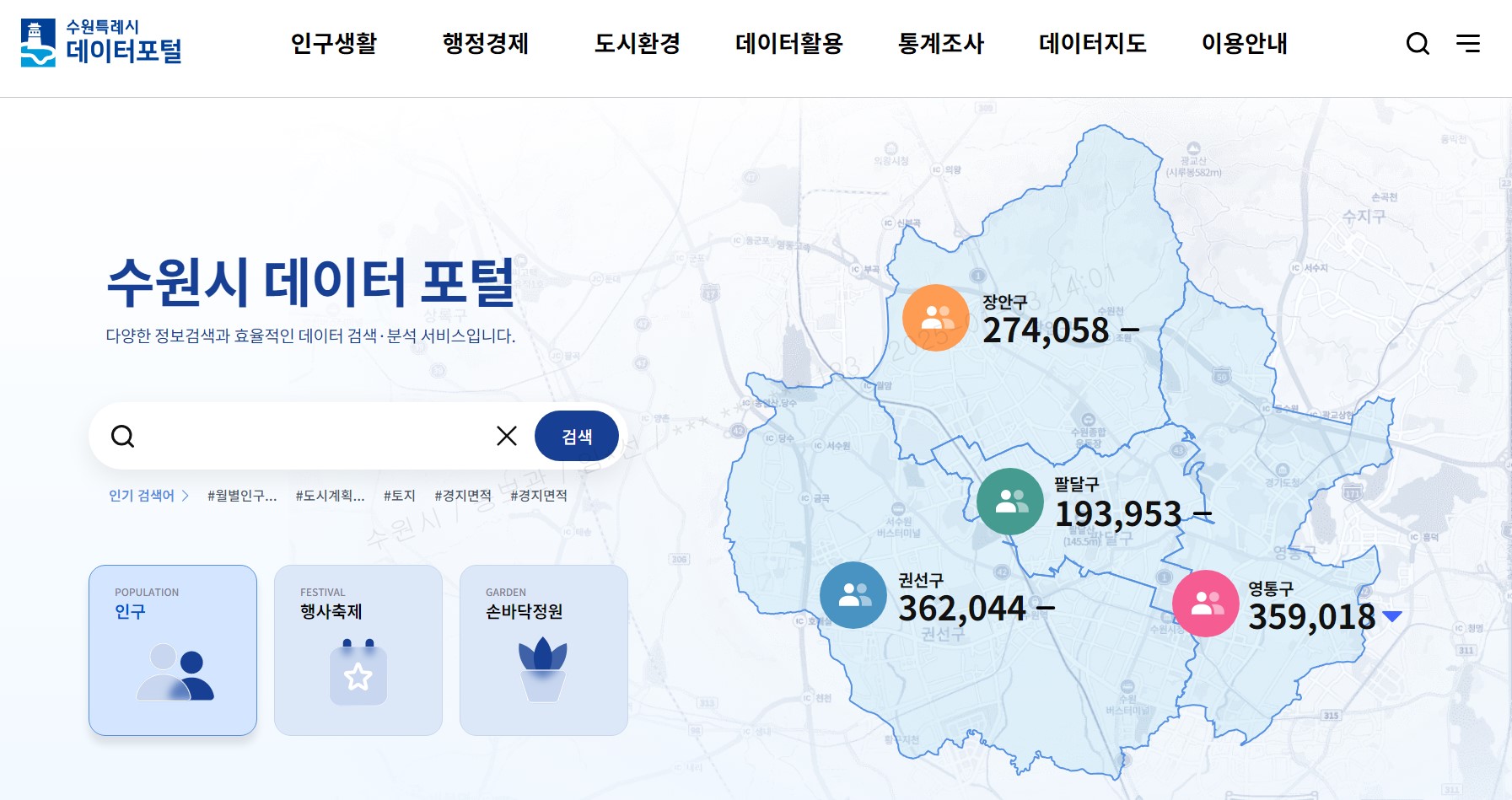Click the #월별인구 popular keyword

point(242,496)
